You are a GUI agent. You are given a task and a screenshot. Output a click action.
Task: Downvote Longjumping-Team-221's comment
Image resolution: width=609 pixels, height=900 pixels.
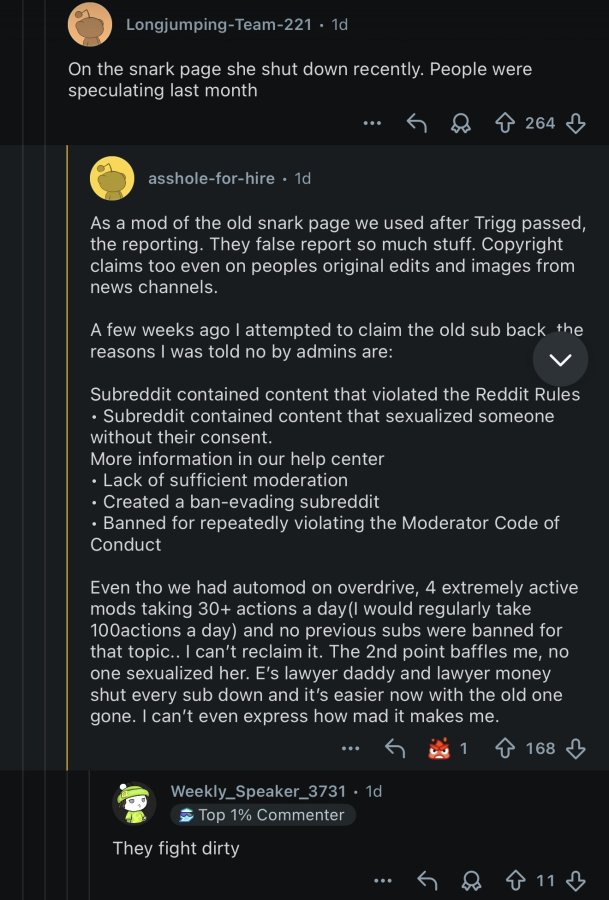click(576, 123)
